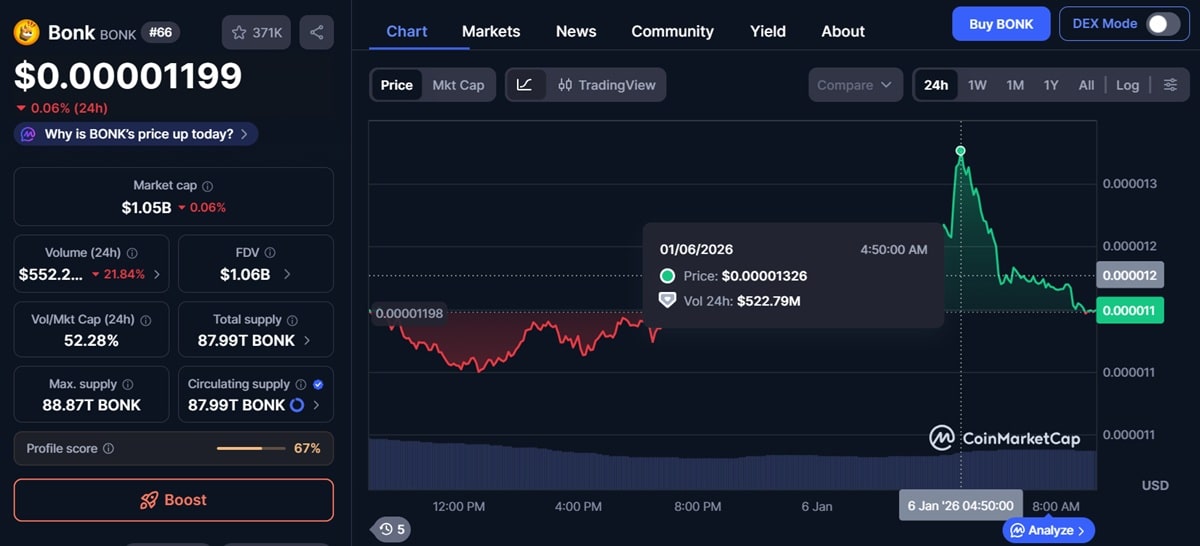This screenshot has width=1200, height=546.
Task: Open the News tab
Action: [x=576, y=31]
